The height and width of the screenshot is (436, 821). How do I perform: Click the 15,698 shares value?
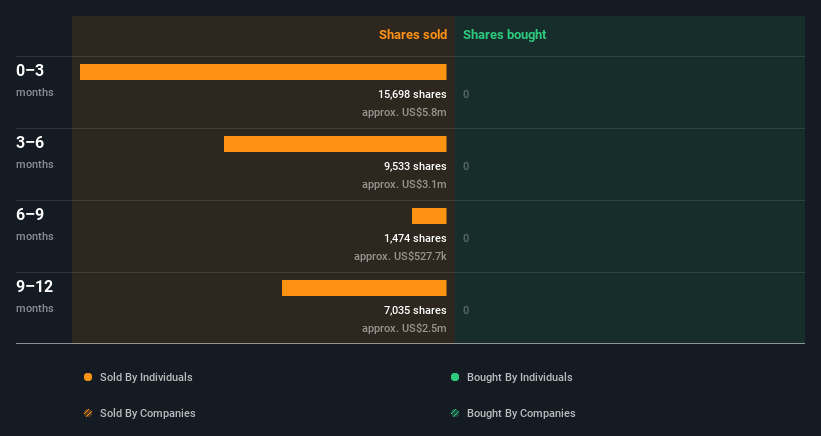(413, 94)
